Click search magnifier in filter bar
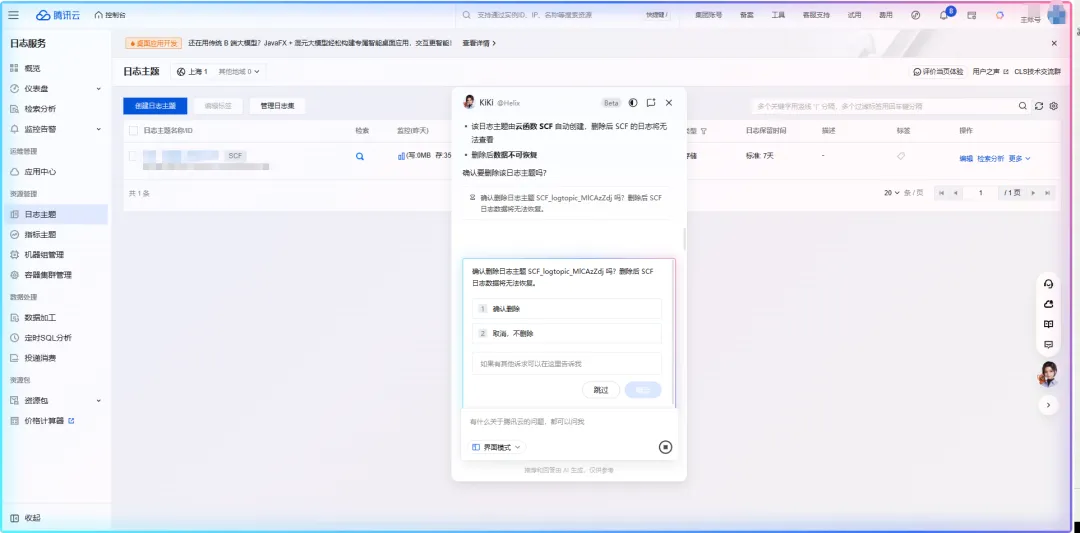The height and width of the screenshot is (533, 1080). click(x=1023, y=106)
